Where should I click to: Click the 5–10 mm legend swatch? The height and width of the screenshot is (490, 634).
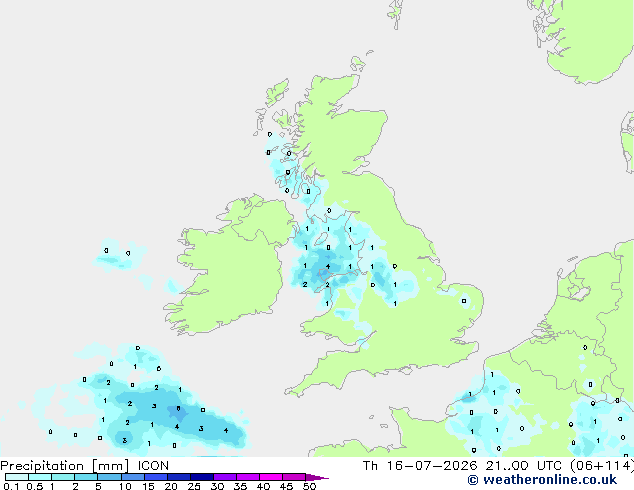tap(109, 477)
